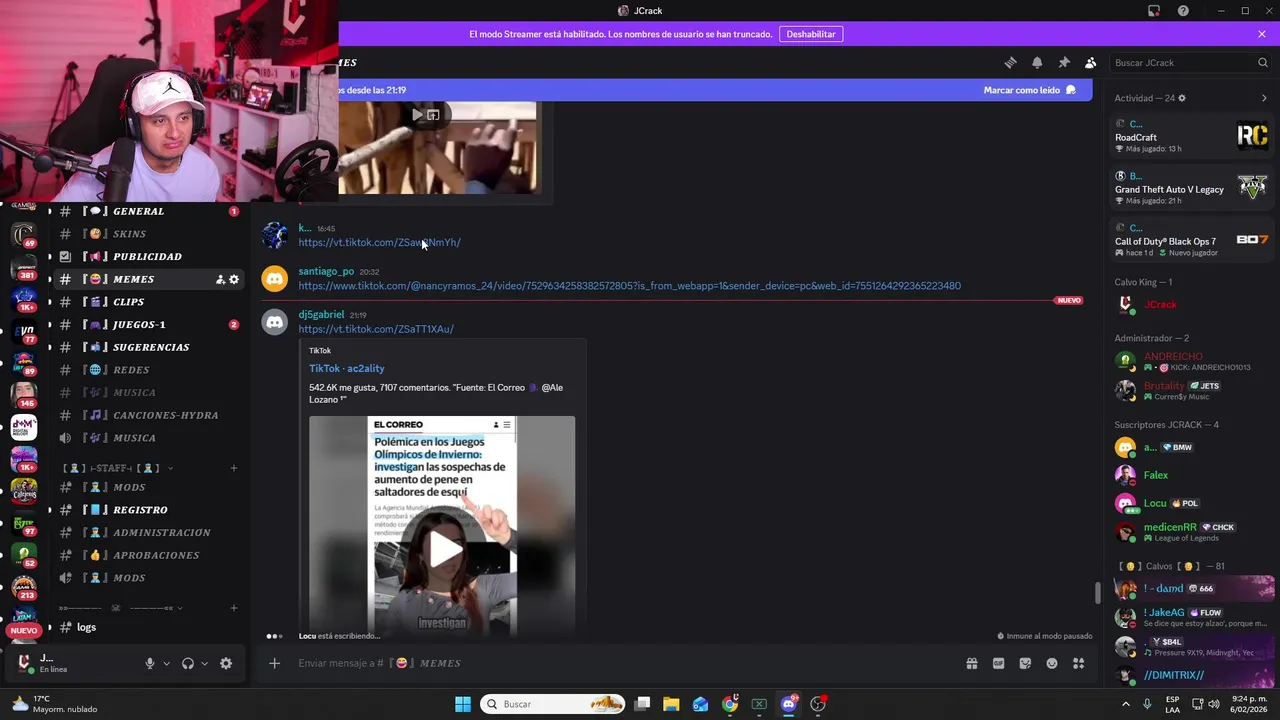Screen dimensions: 1280x720
Task: Focus the Buscar JCrack search field
Action: click(1190, 62)
